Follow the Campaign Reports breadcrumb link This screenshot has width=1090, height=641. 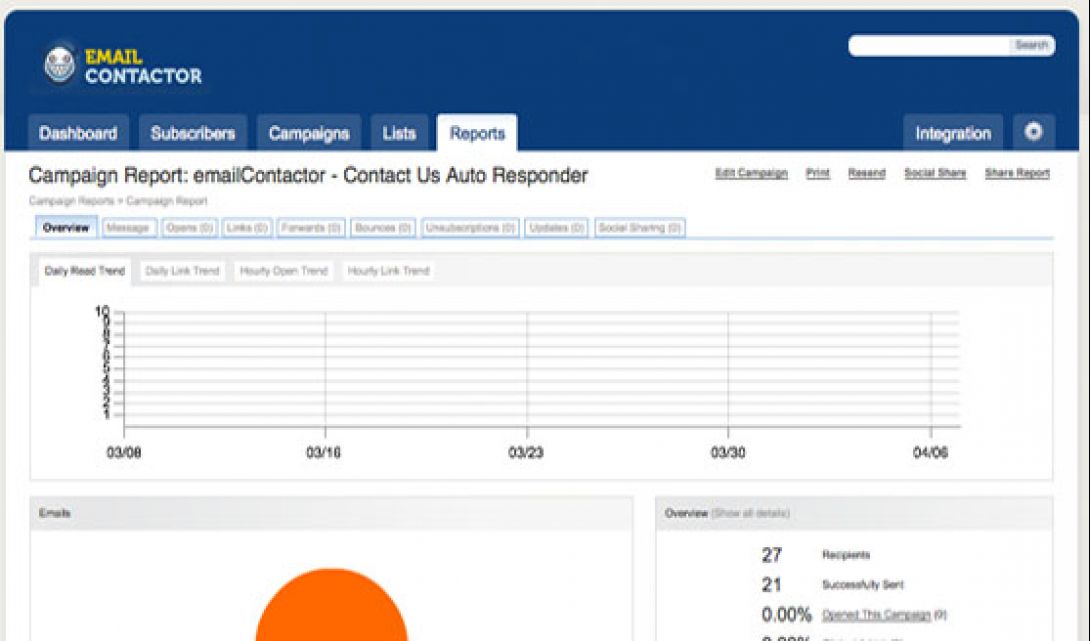pyautogui.click(x=71, y=201)
